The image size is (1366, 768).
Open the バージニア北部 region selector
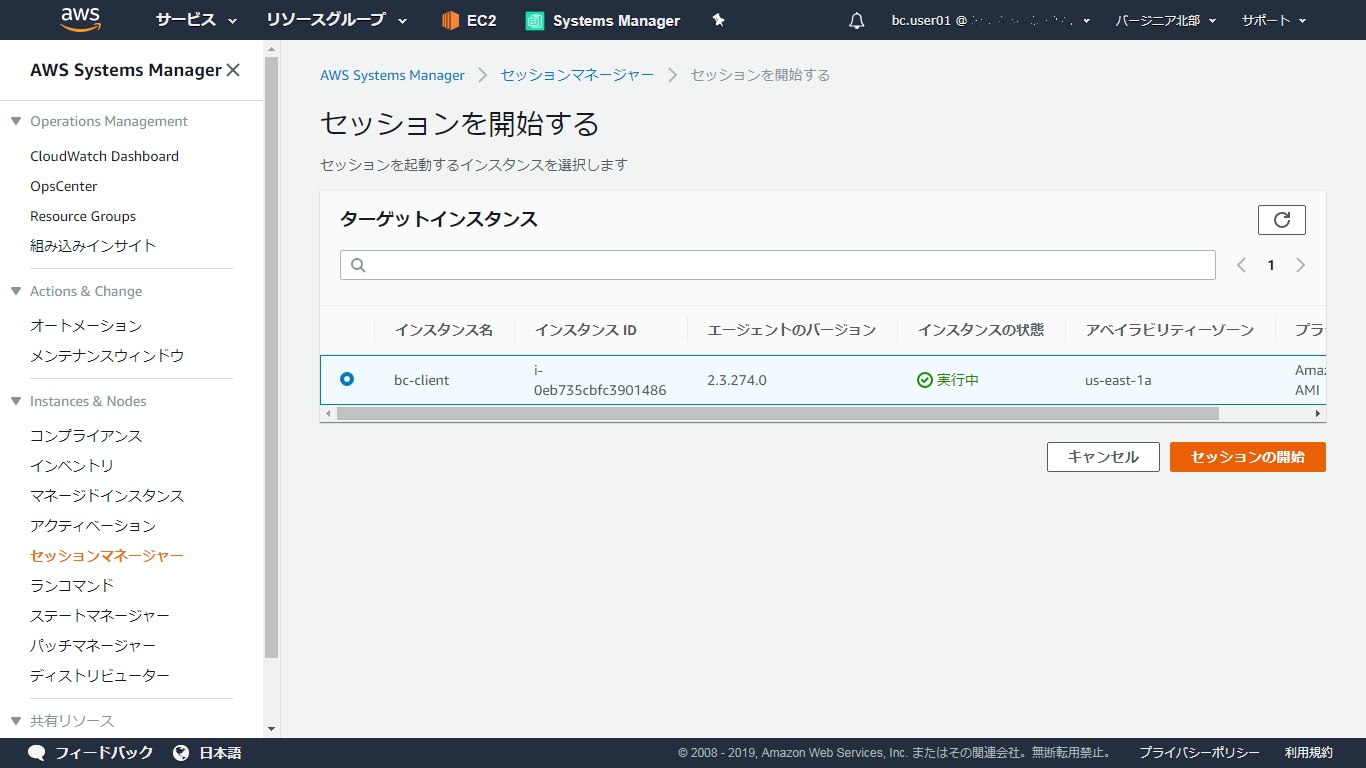click(x=1166, y=20)
